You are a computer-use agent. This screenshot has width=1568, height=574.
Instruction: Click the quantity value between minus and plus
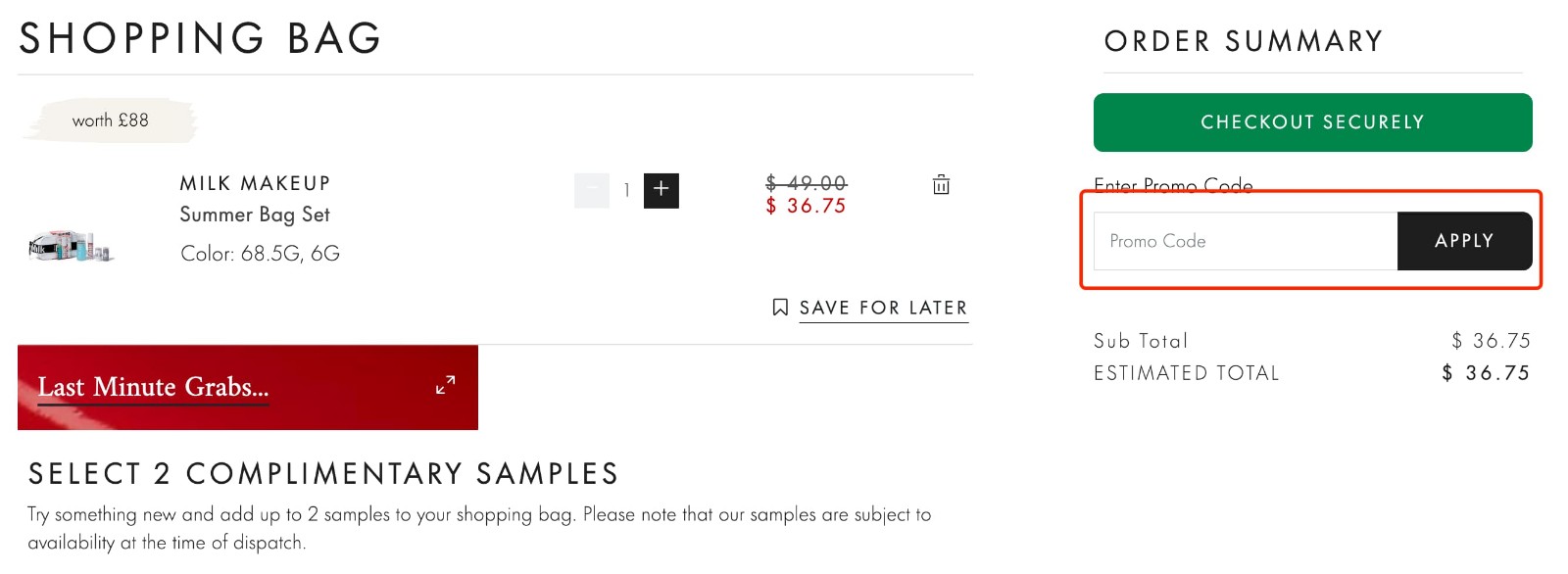tap(626, 190)
